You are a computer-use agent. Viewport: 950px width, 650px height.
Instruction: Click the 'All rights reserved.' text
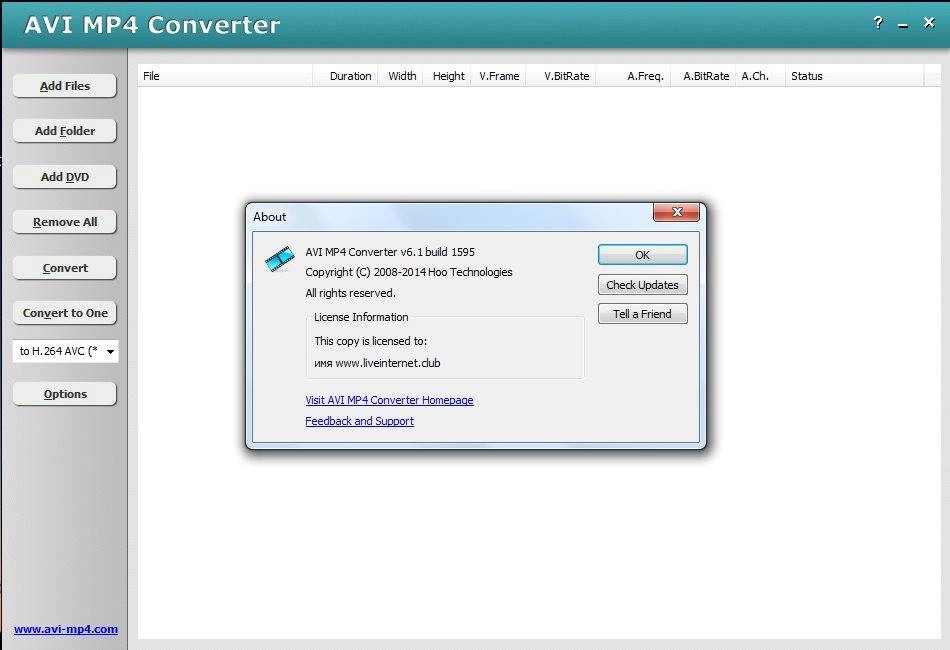(x=350, y=293)
